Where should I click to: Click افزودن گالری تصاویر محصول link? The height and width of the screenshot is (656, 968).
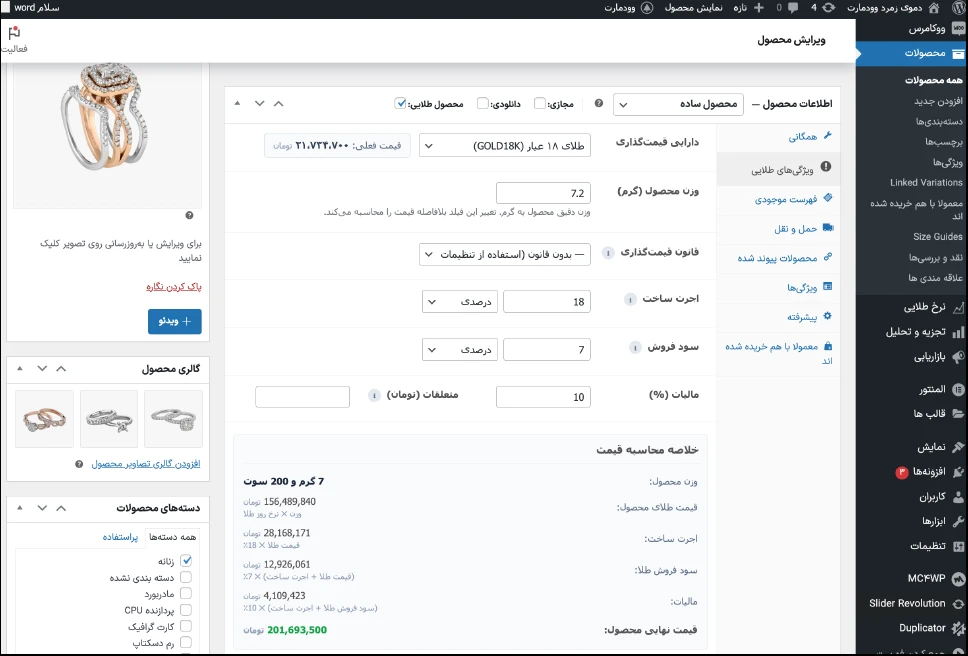(146, 464)
